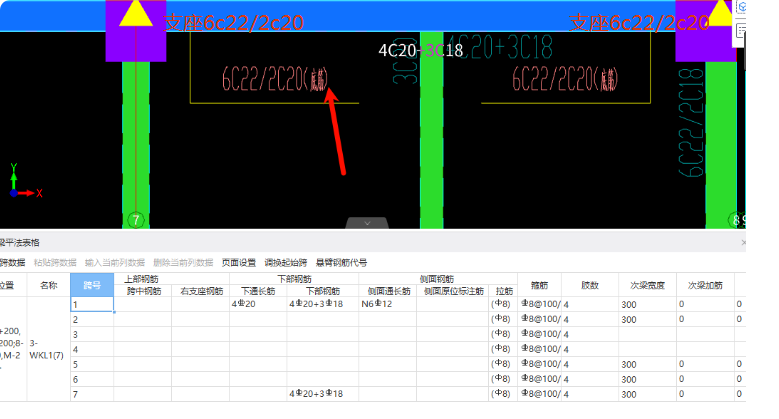This screenshot has height=419, width=779.
Task: Click the 次梁加筋 column header
Action: tap(705, 285)
